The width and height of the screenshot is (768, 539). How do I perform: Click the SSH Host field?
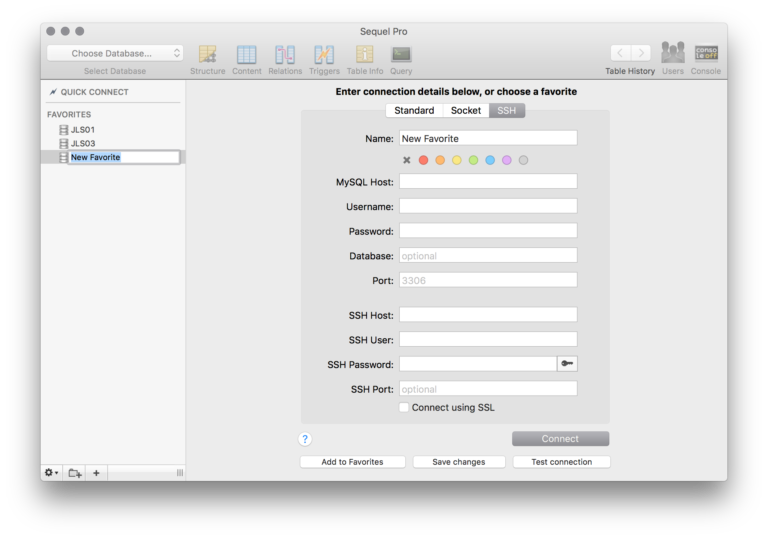pyautogui.click(x=488, y=315)
